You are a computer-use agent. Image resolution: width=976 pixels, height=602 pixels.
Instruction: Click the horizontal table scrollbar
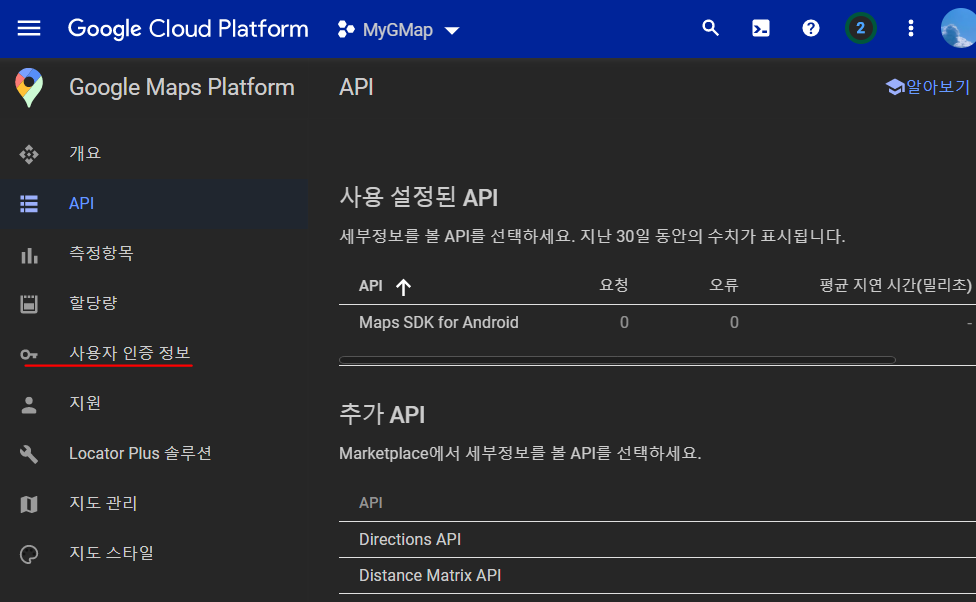[617, 360]
